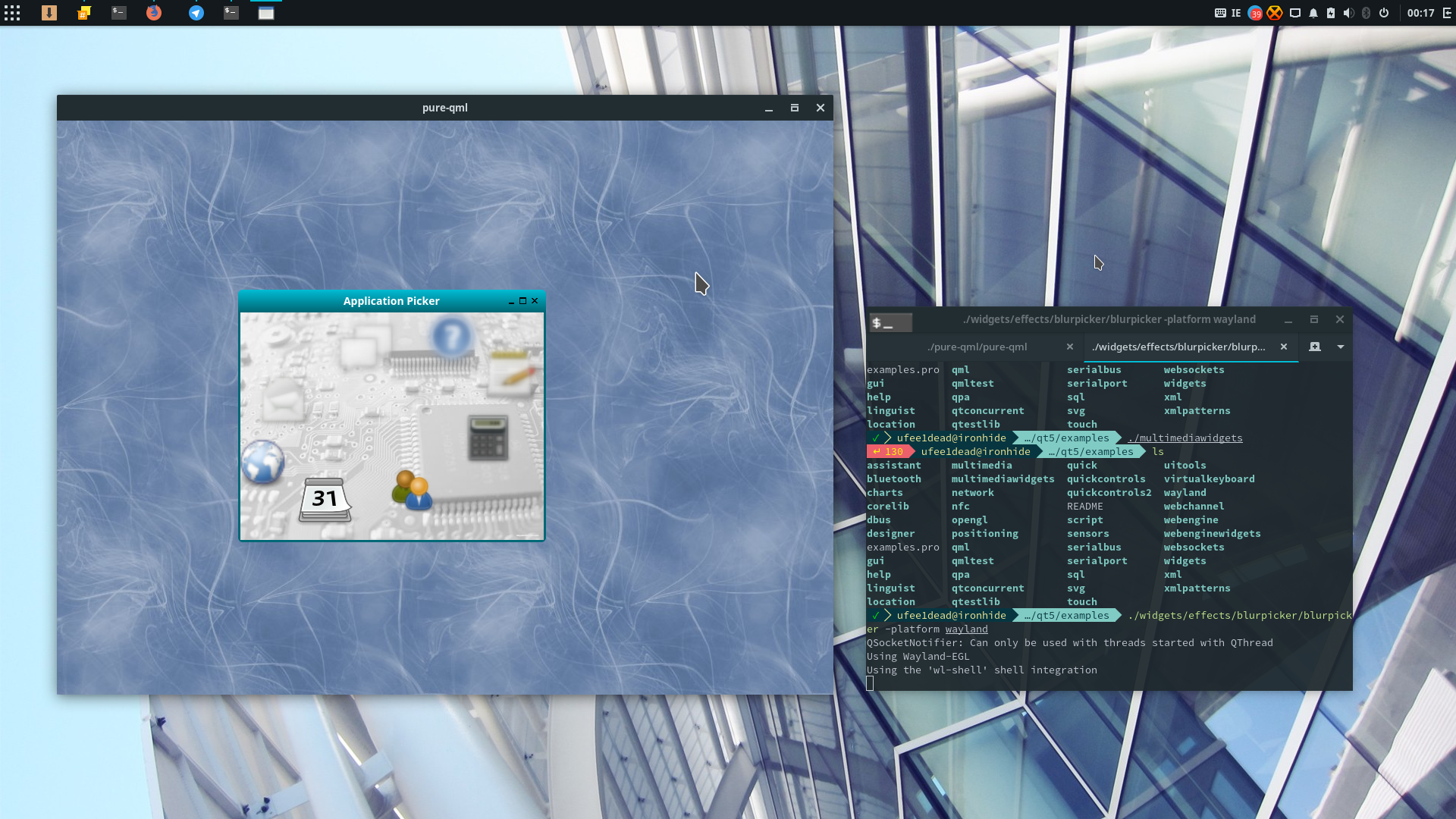Image resolution: width=1456 pixels, height=819 pixels.
Task: Click 'uitools' in the terminal listing
Action: click(x=1185, y=466)
